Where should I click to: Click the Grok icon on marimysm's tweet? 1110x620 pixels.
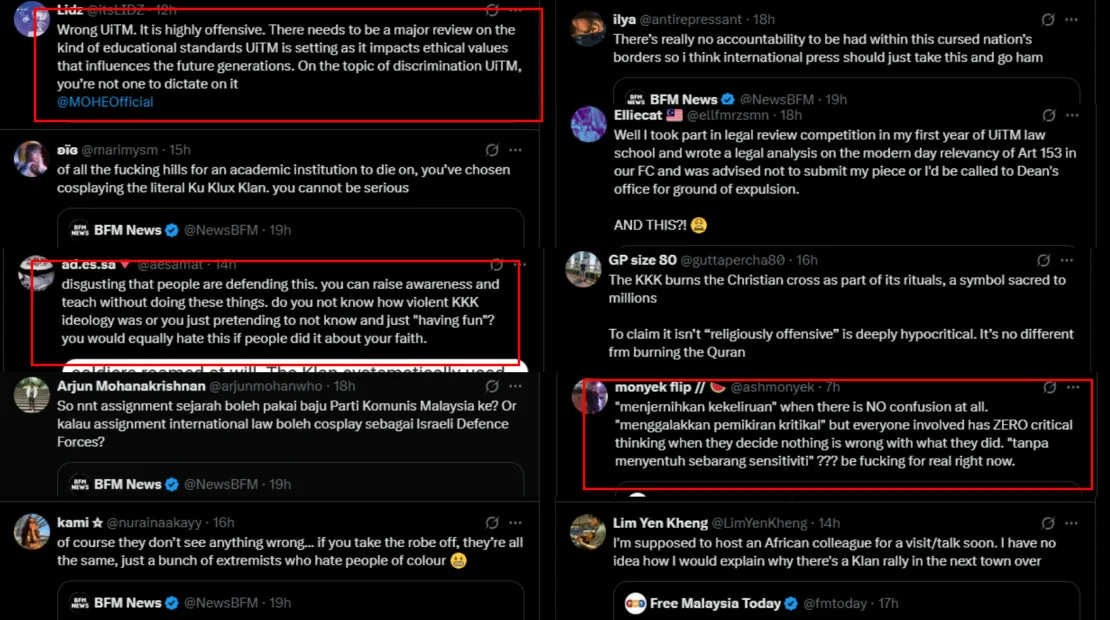(x=492, y=150)
